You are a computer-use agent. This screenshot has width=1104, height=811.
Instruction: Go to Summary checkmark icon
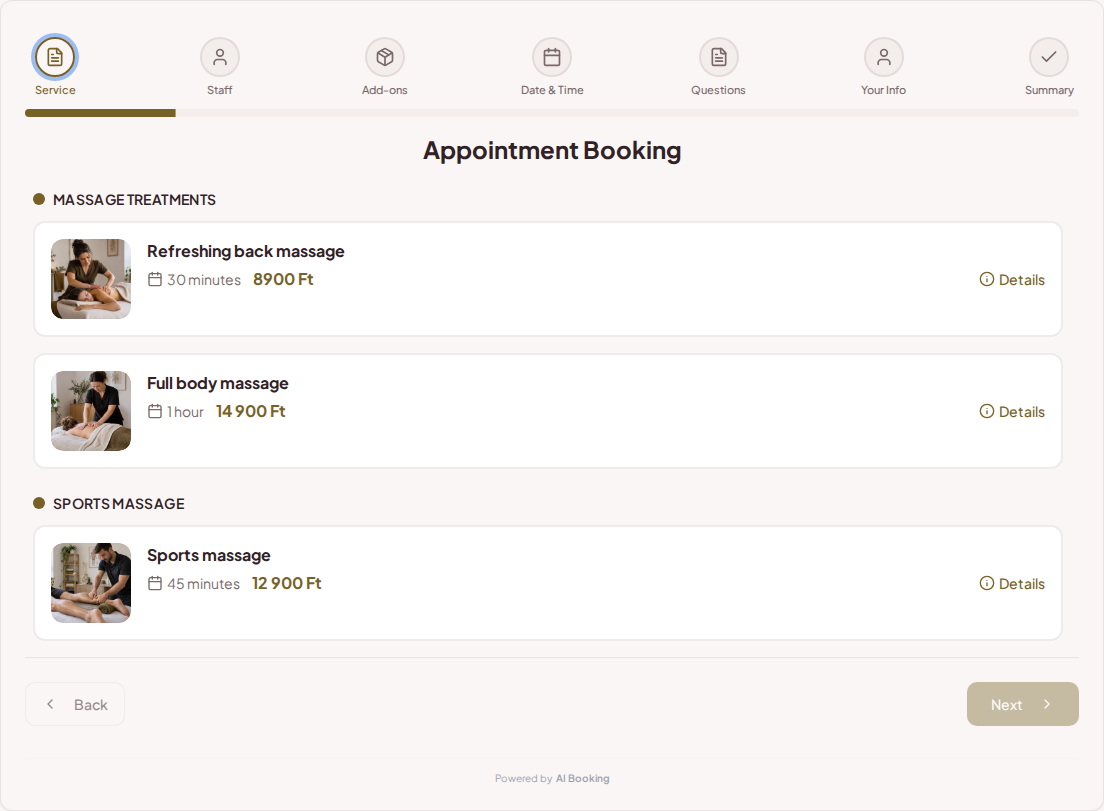point(1049,57)
